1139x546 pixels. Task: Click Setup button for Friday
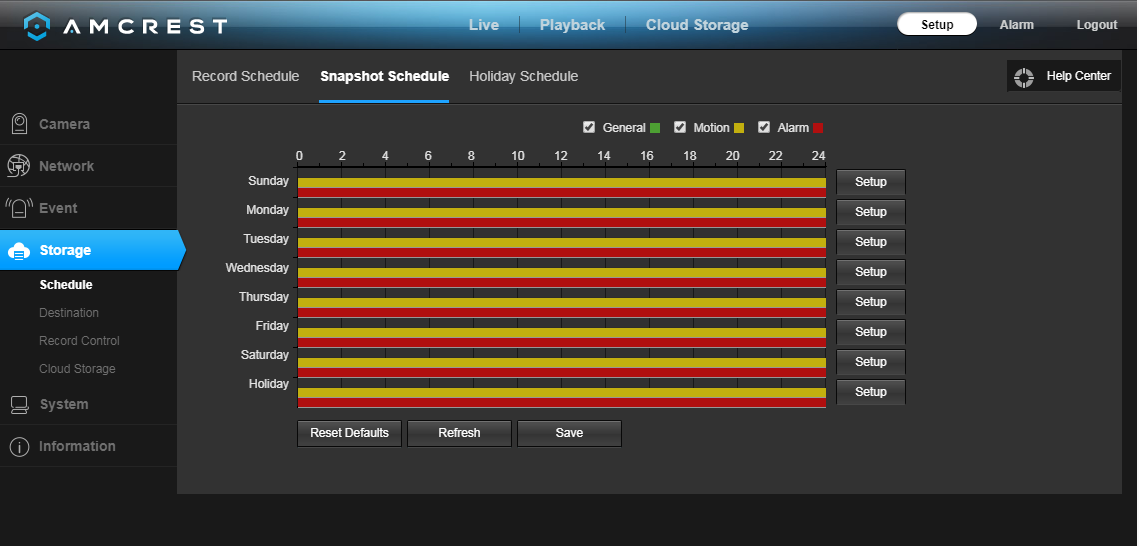coord(871,332)
